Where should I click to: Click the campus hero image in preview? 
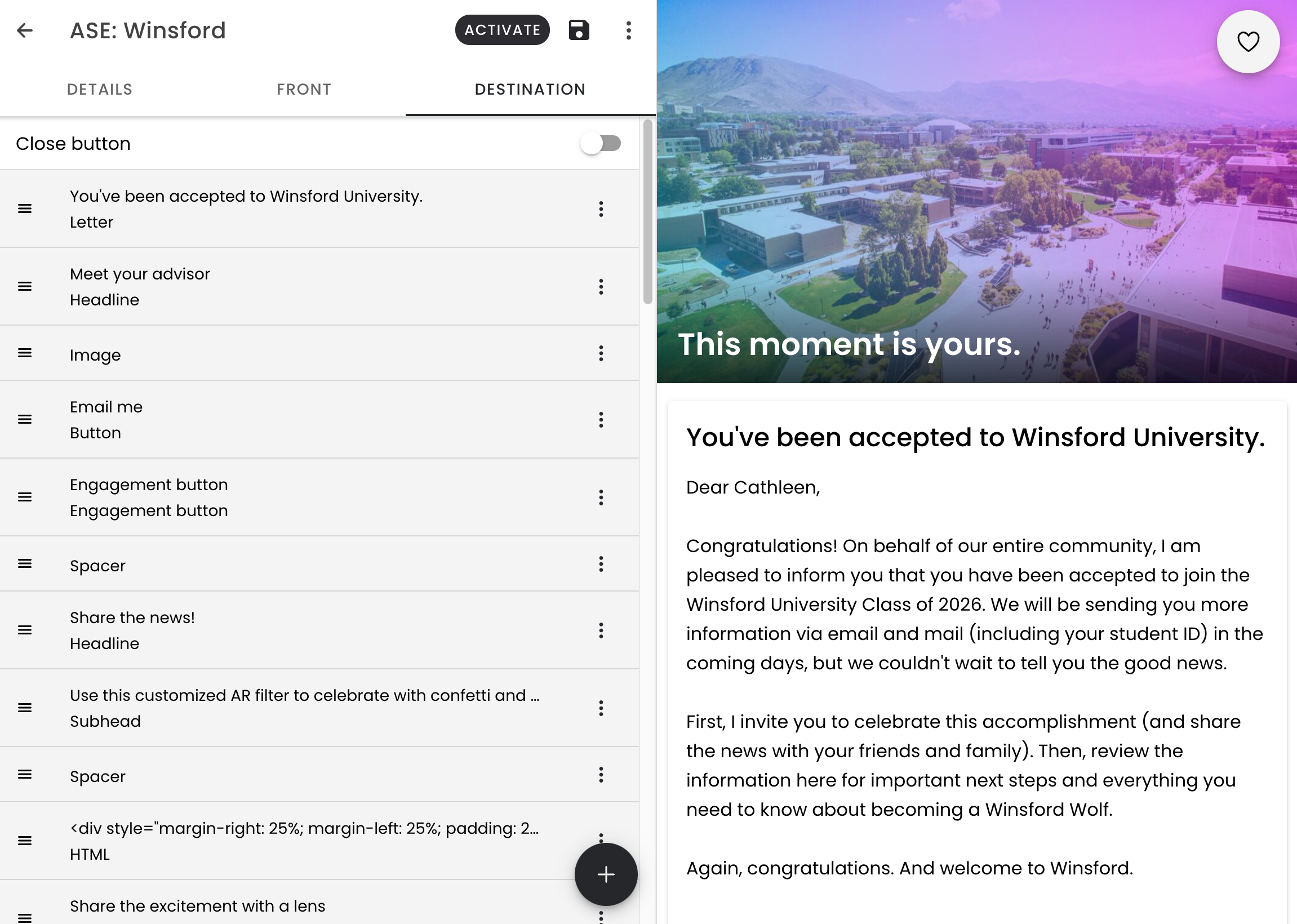(977, 191)
